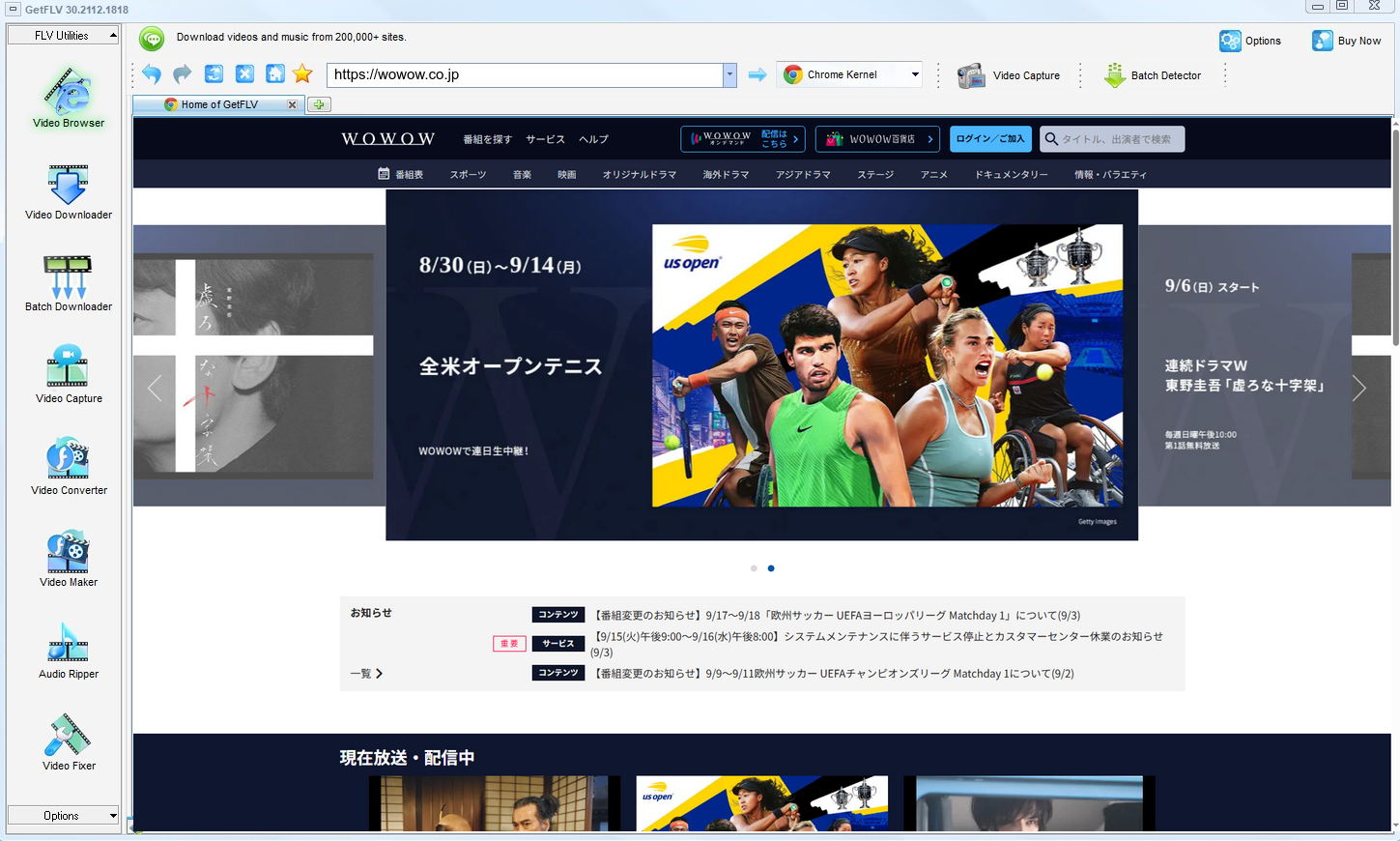Image resolution: width=1400 pixels, height=841 pixels.
Task: Open the 音楽 category
Action: coord(522,175)
